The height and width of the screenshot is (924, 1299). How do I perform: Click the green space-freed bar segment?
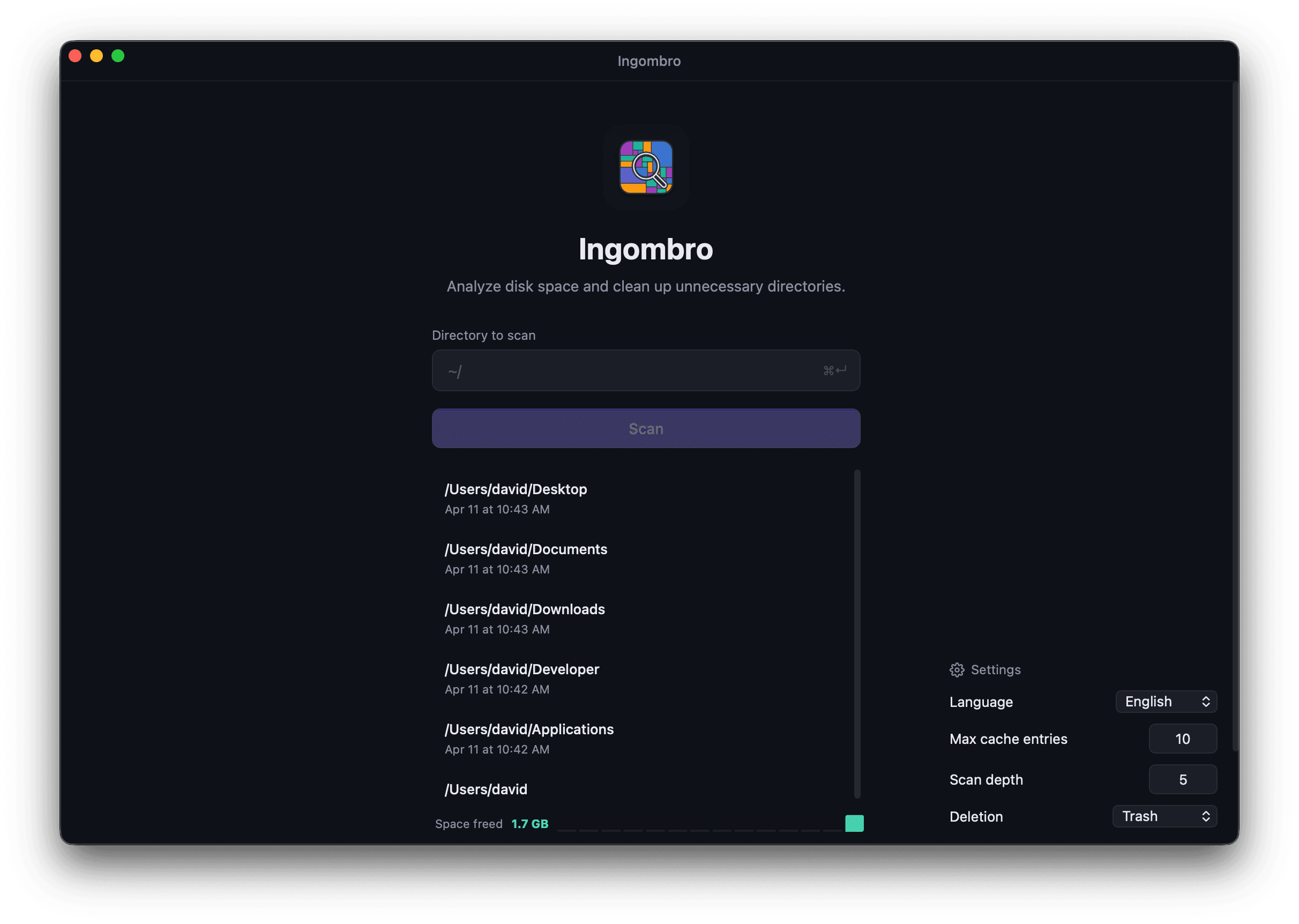tap(854, 823)
